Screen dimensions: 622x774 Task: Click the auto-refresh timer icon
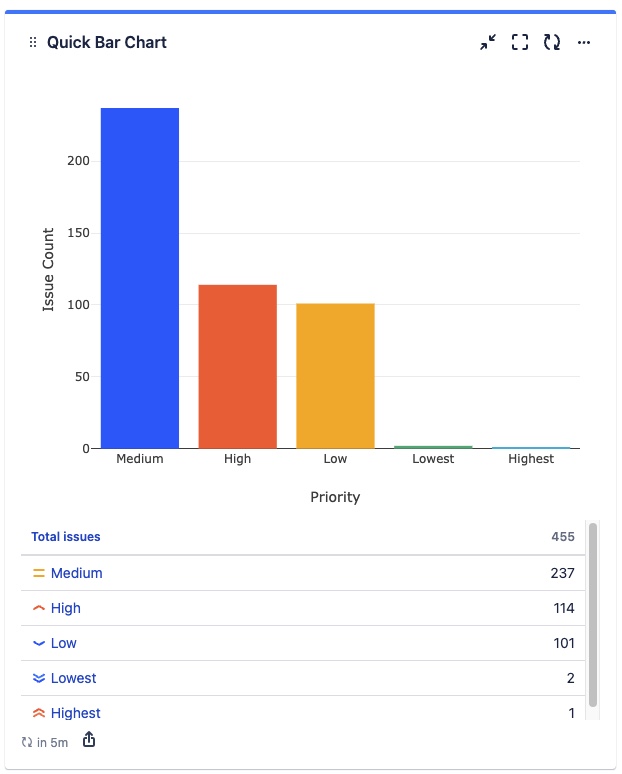(x=27, y=743)
